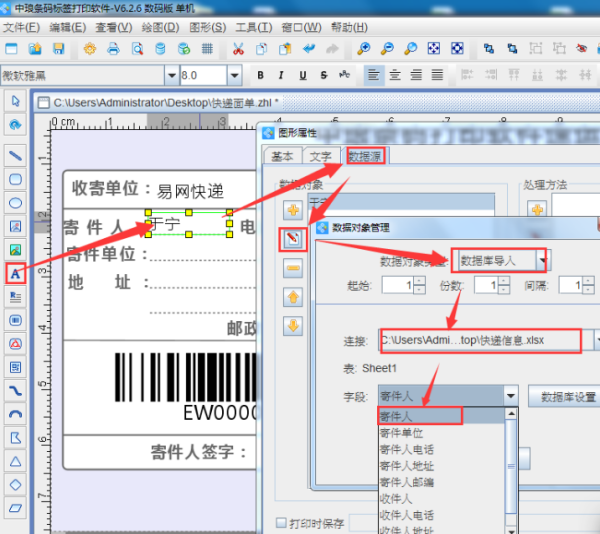Click the bold B formatting icon
The height and width of the screenshot is (534, 600).
261,75
